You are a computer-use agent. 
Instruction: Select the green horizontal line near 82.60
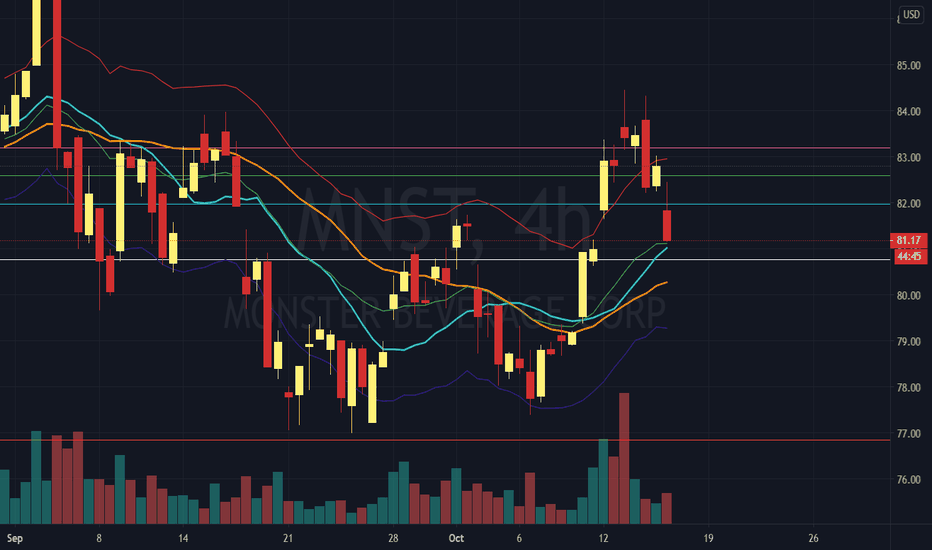click(445, 175)
